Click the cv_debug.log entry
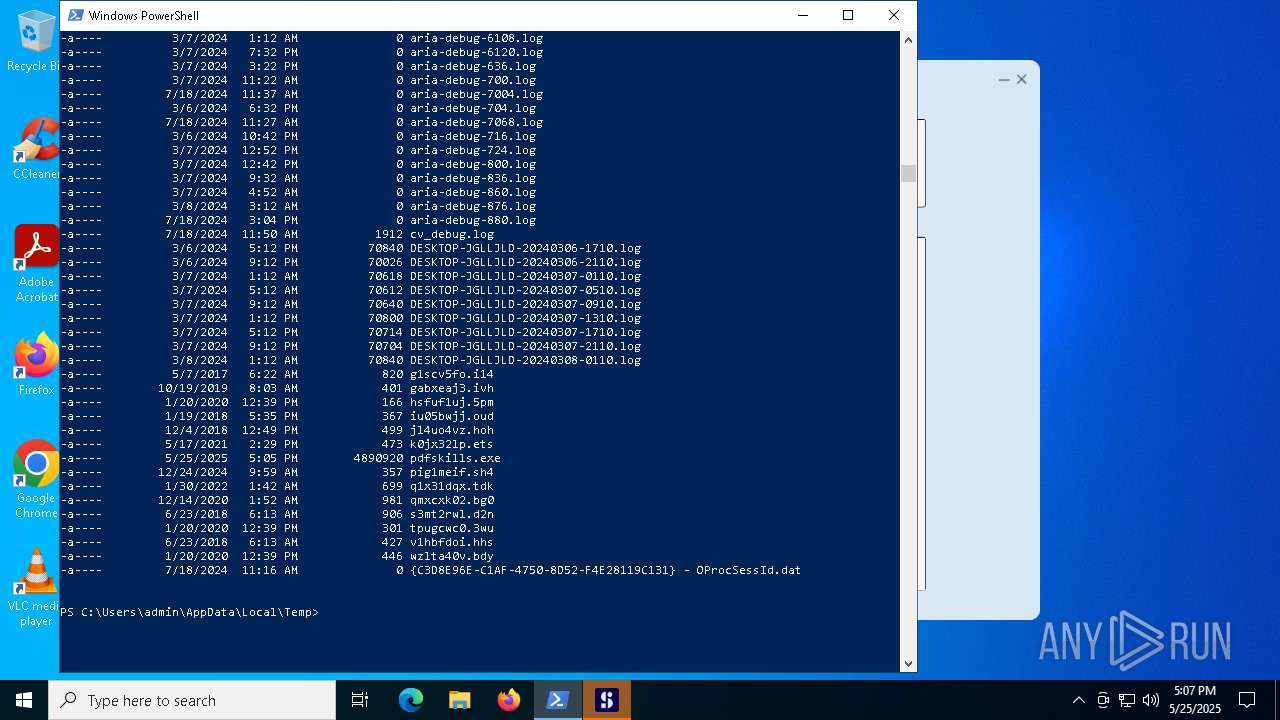1280x720 pixels. [452, 234]
